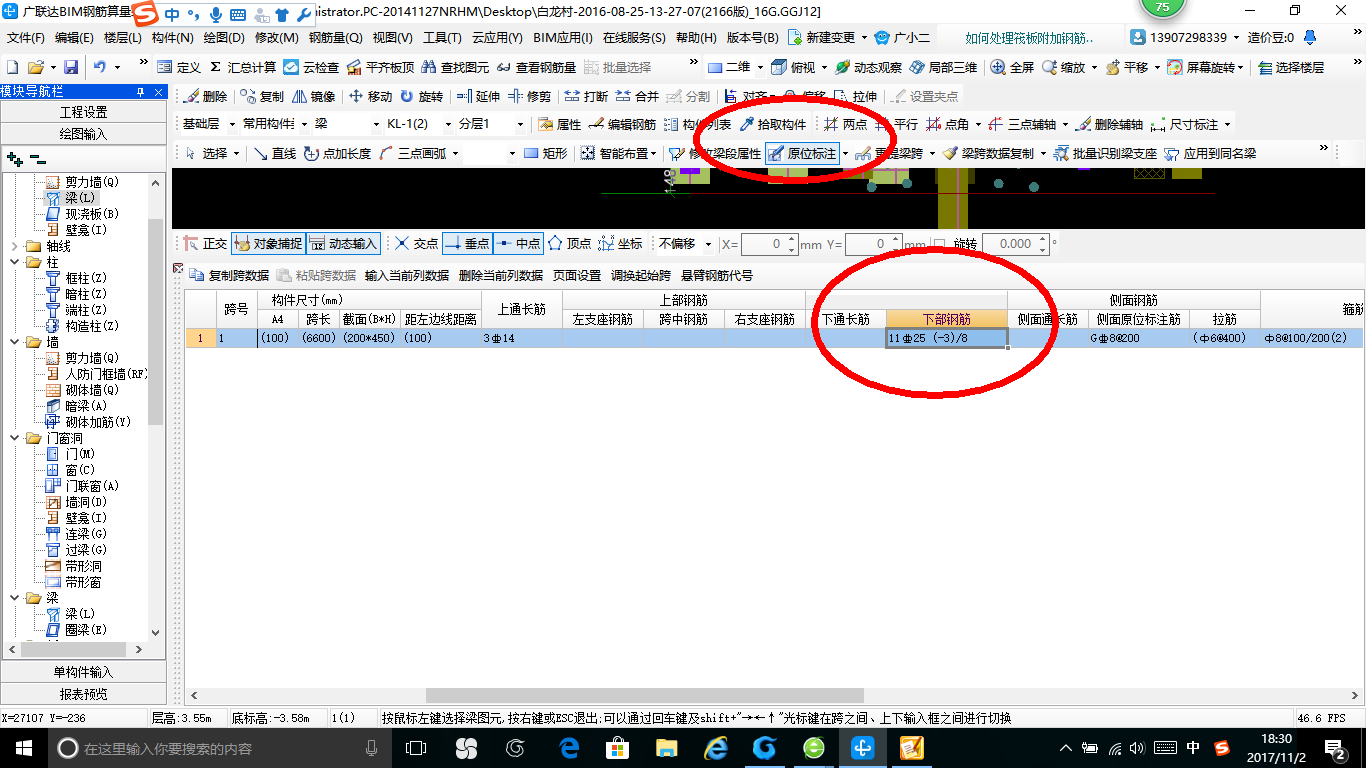Toggle 顶点 vertex snap
Viewport: 1366px width, 768px height.
coord(569,243)
